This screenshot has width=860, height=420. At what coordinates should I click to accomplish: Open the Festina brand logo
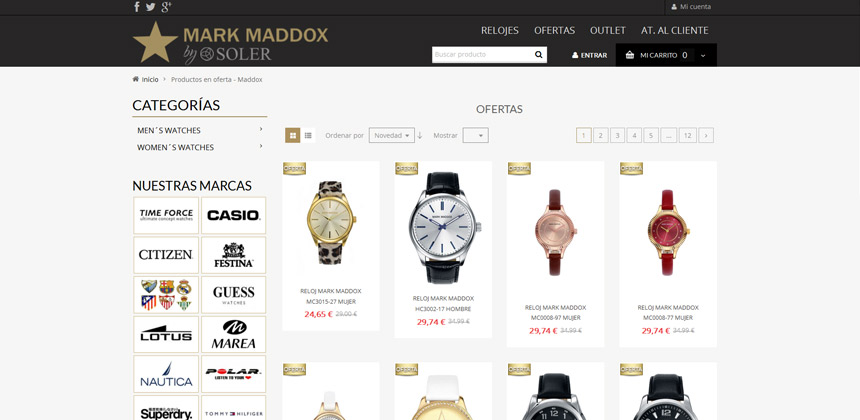pos(234,255)
